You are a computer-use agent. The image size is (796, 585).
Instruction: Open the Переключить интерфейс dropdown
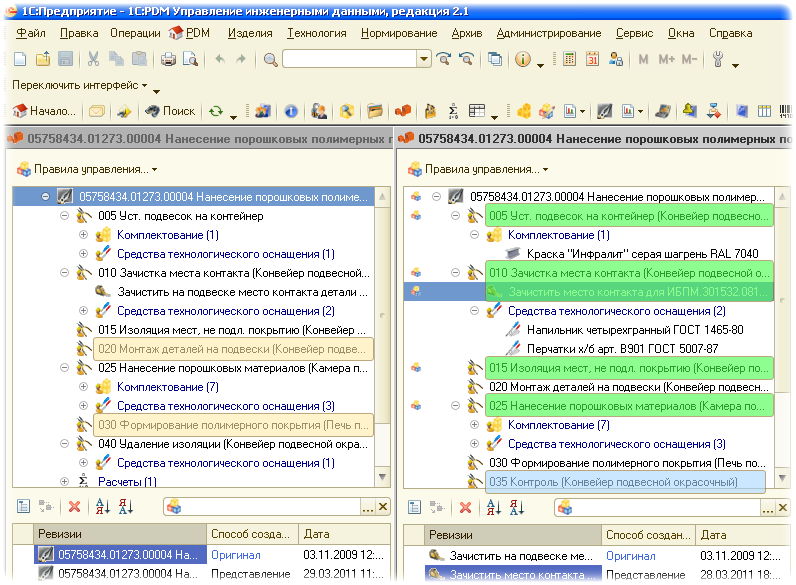(x=80, y=85)
